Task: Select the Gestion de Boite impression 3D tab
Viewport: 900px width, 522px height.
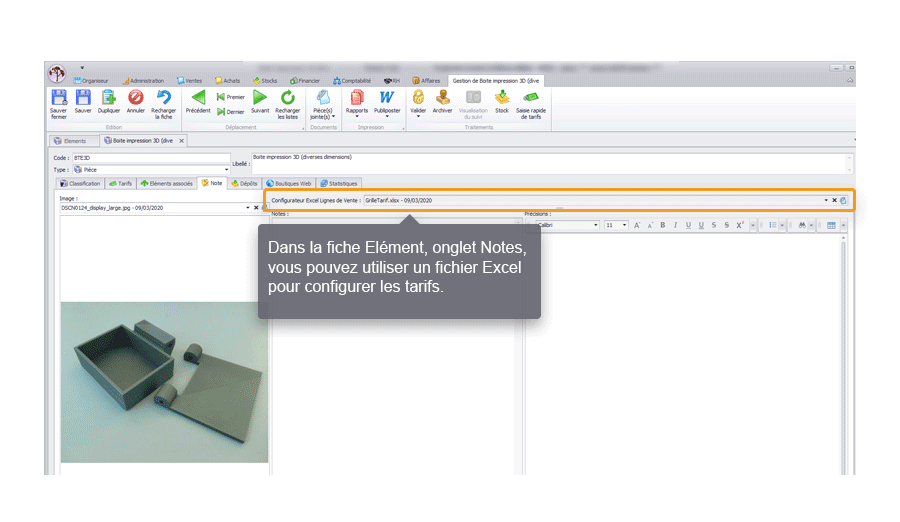Action: 495,81
